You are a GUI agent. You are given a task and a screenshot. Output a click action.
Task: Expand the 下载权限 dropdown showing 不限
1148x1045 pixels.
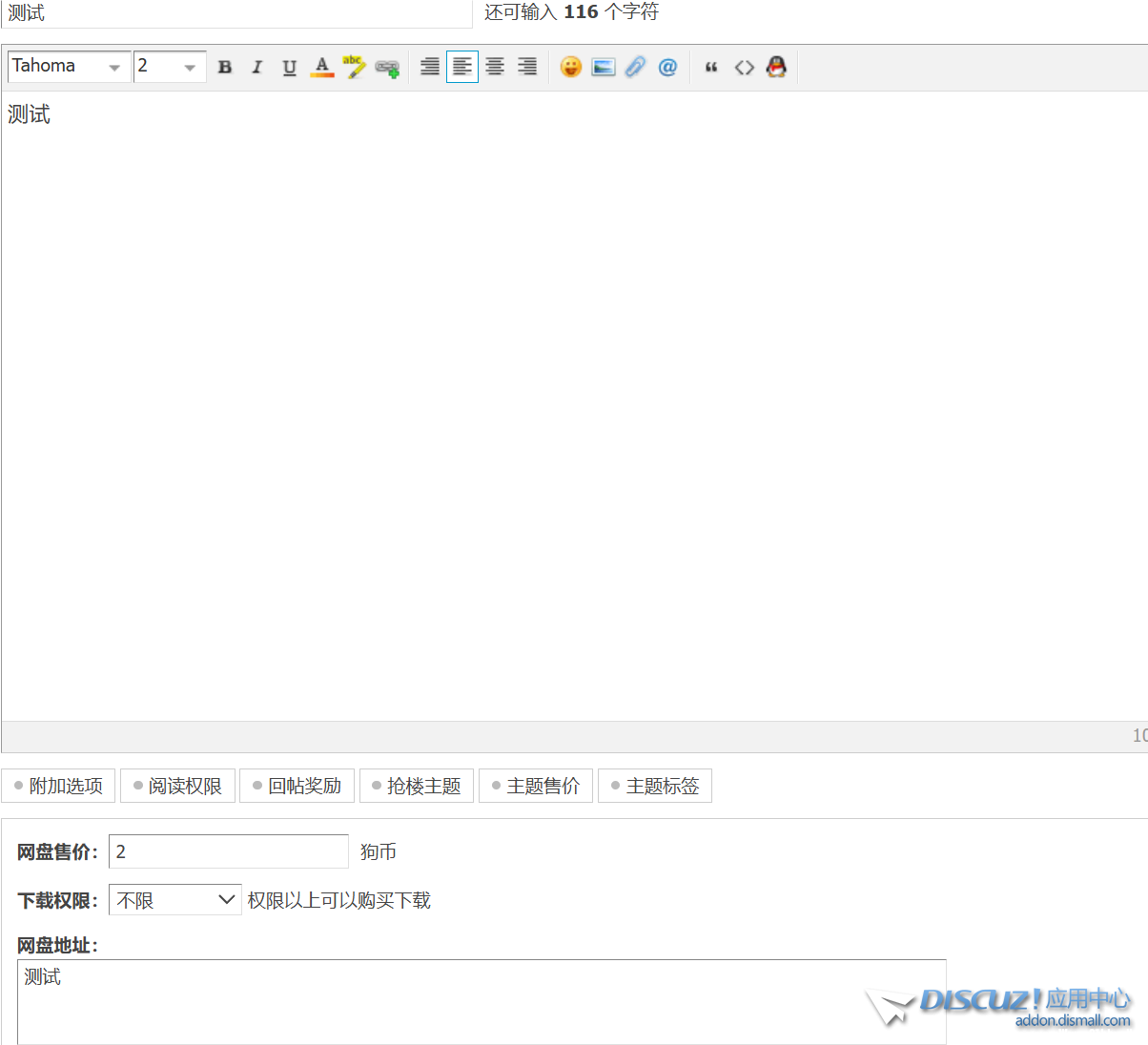[175, 900]
